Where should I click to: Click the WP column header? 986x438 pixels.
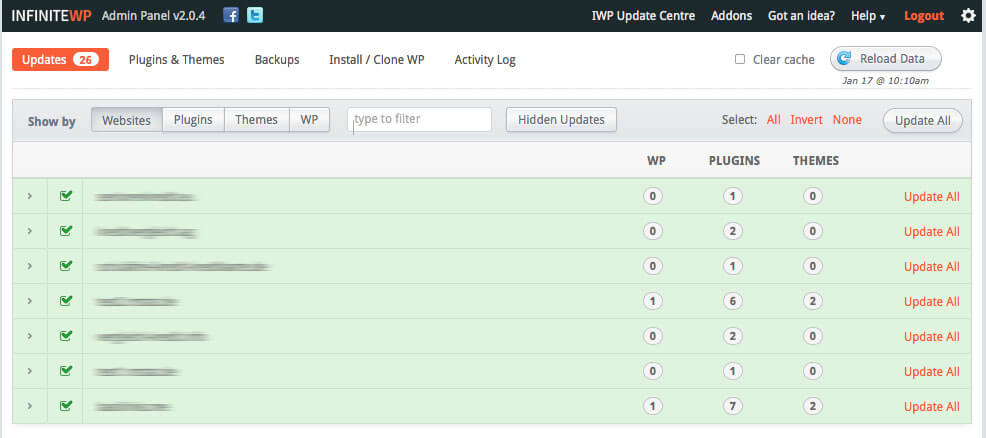coord(656,161)
